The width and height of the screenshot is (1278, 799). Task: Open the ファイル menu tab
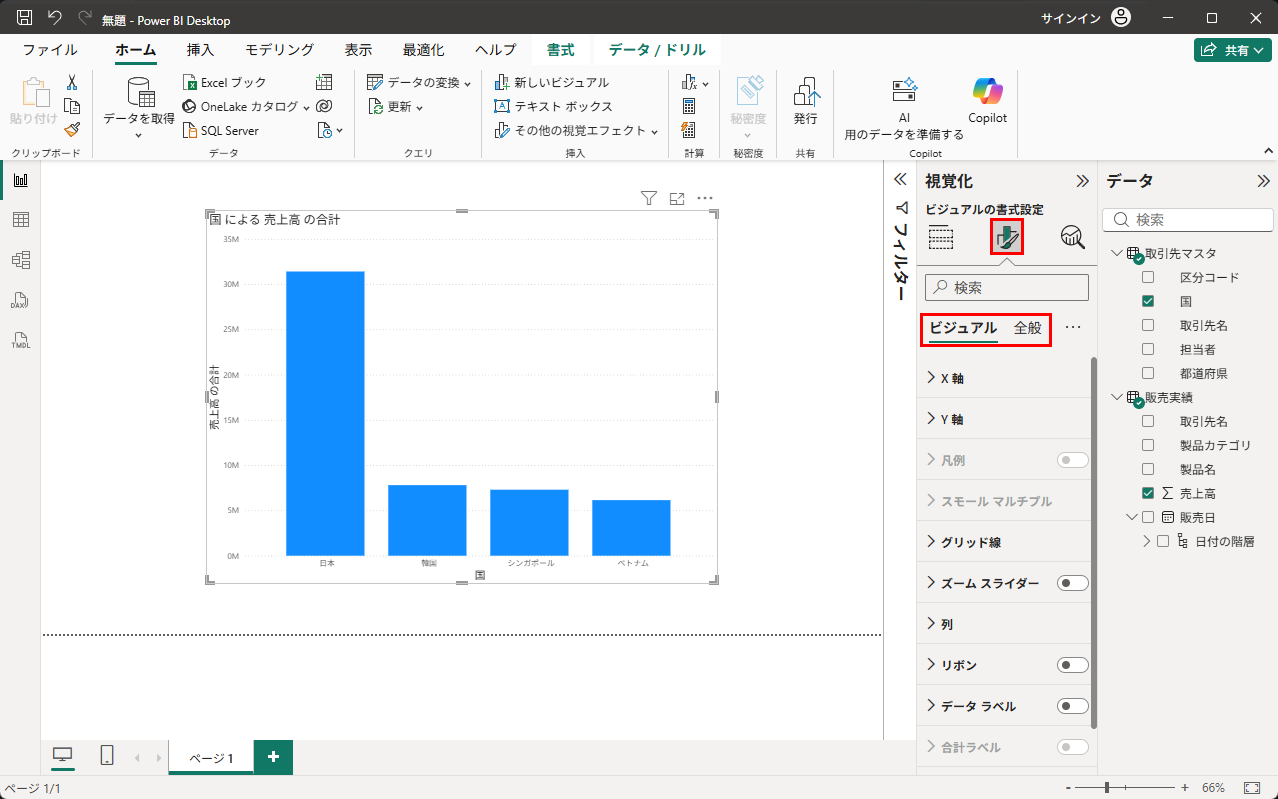click(50, 50)
